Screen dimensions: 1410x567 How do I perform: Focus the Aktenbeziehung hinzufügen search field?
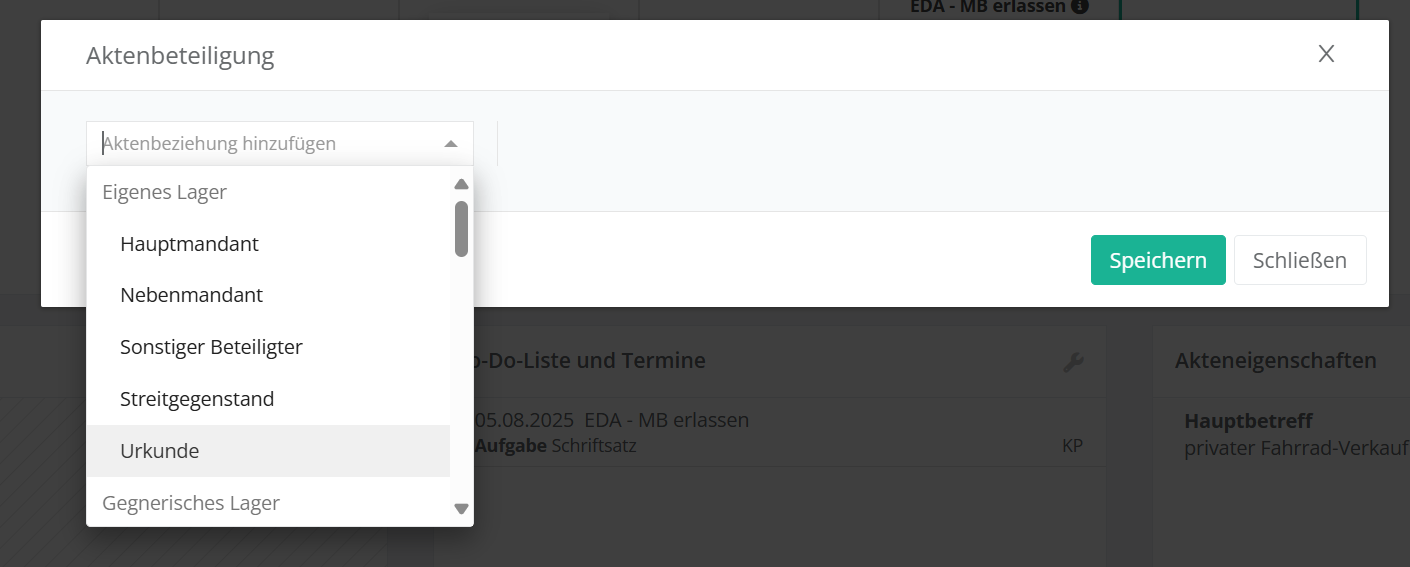[x=265, y=144]
